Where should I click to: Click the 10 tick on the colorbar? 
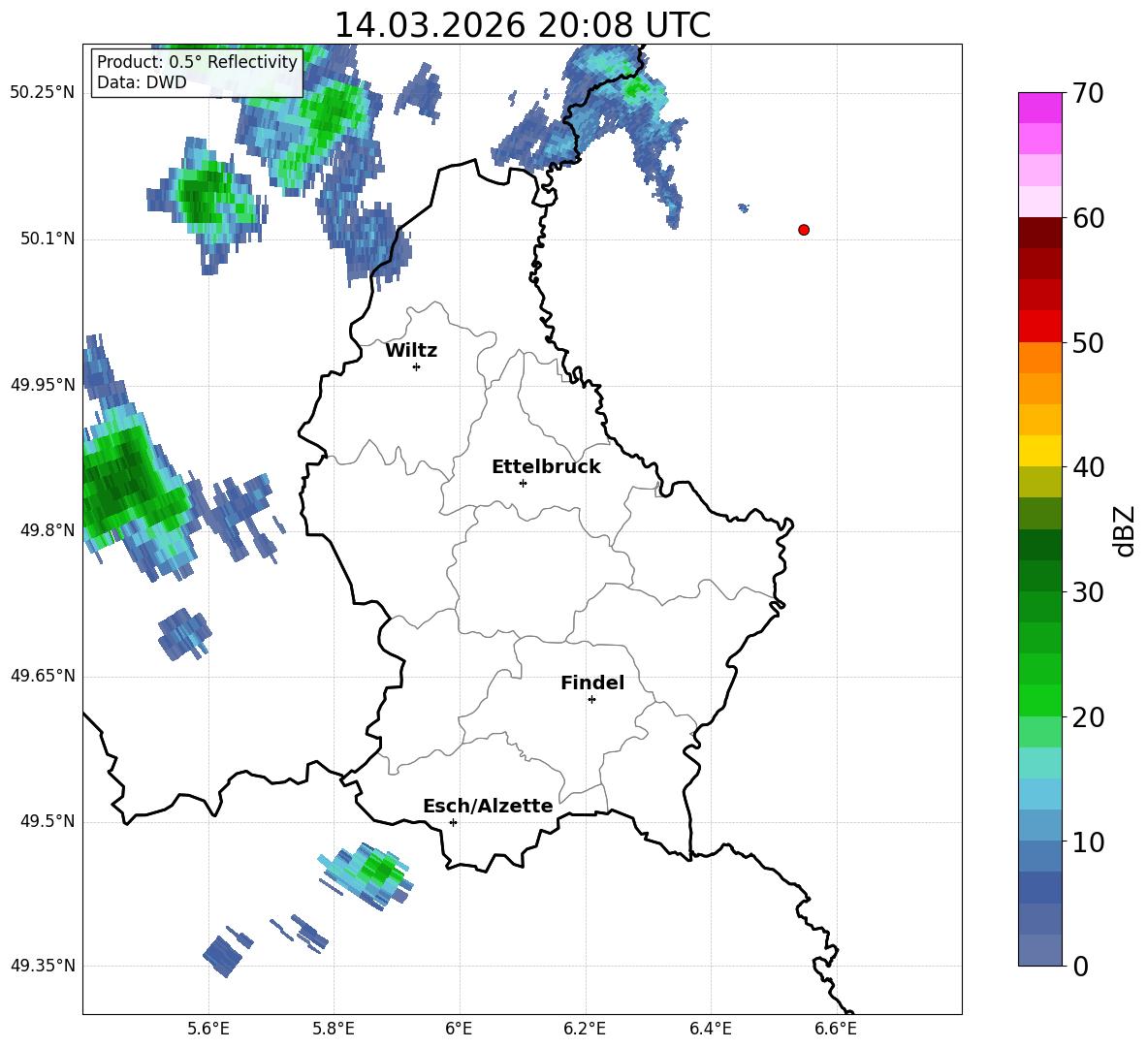pyautogui.click(x=1087, y=842)
